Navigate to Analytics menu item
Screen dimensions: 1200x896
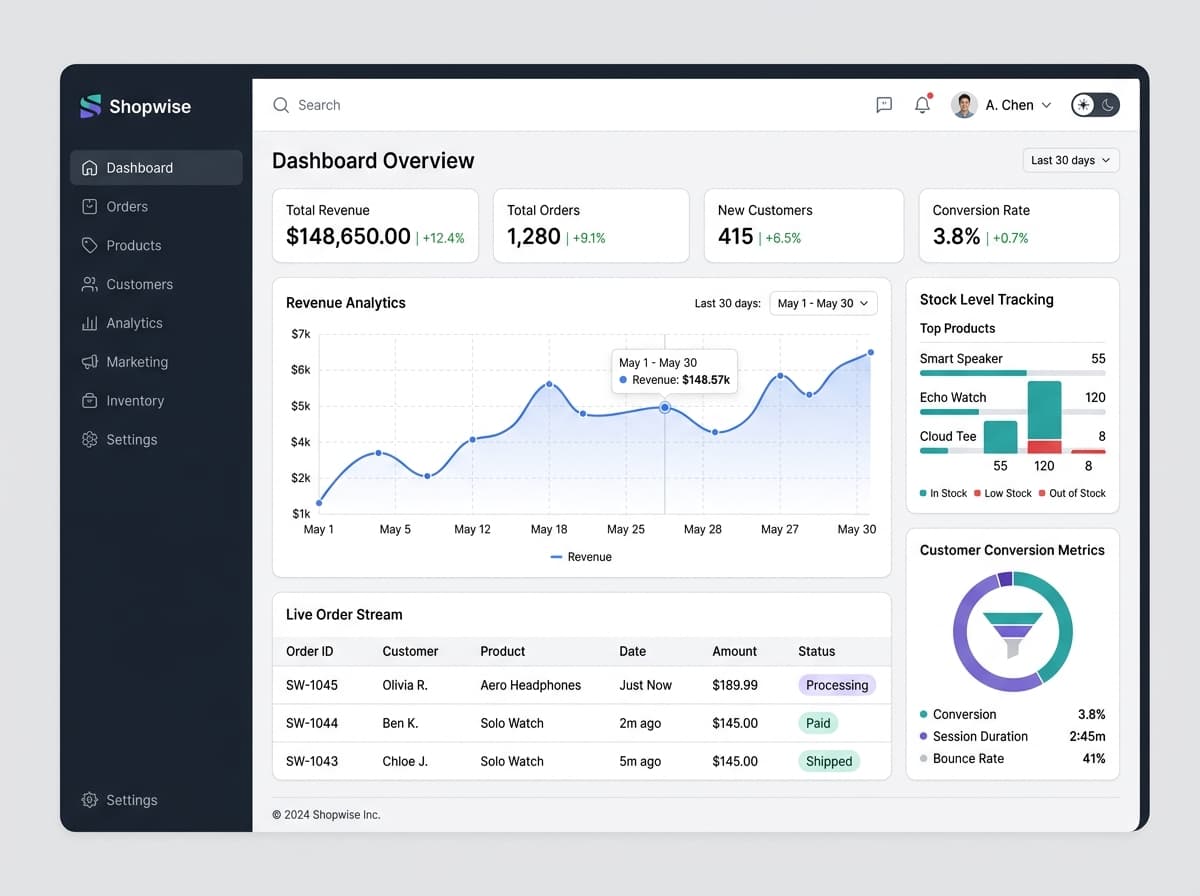(x=156, y=323)
